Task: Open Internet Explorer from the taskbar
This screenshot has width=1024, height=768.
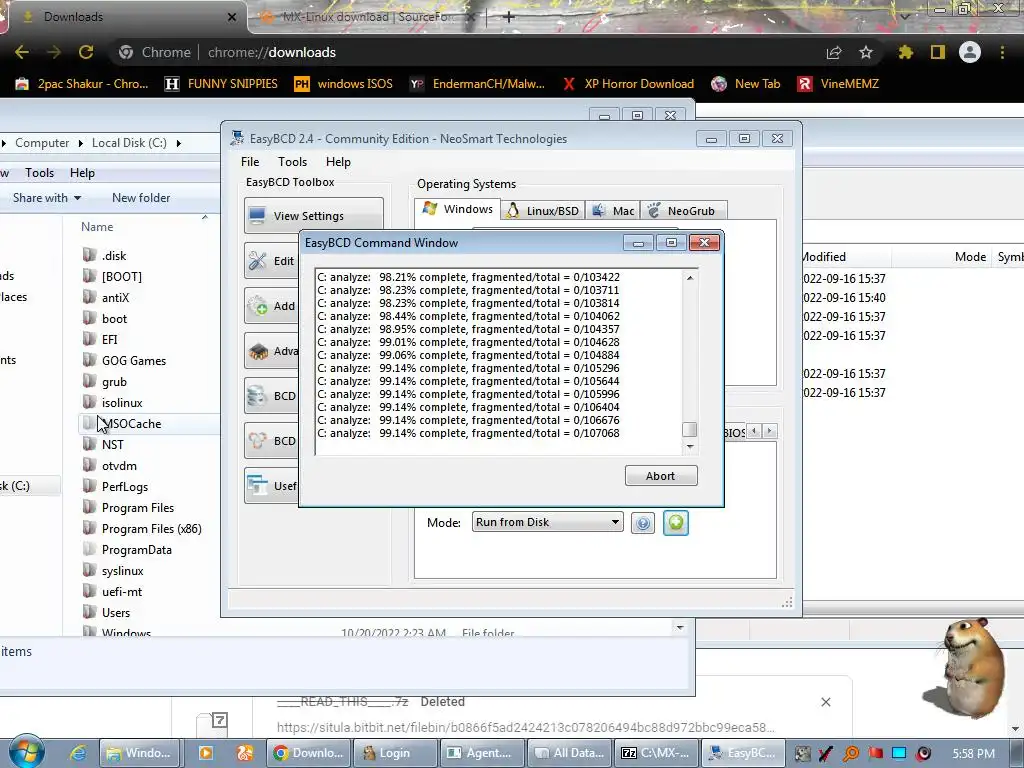Action: click(x=79, y=753)
